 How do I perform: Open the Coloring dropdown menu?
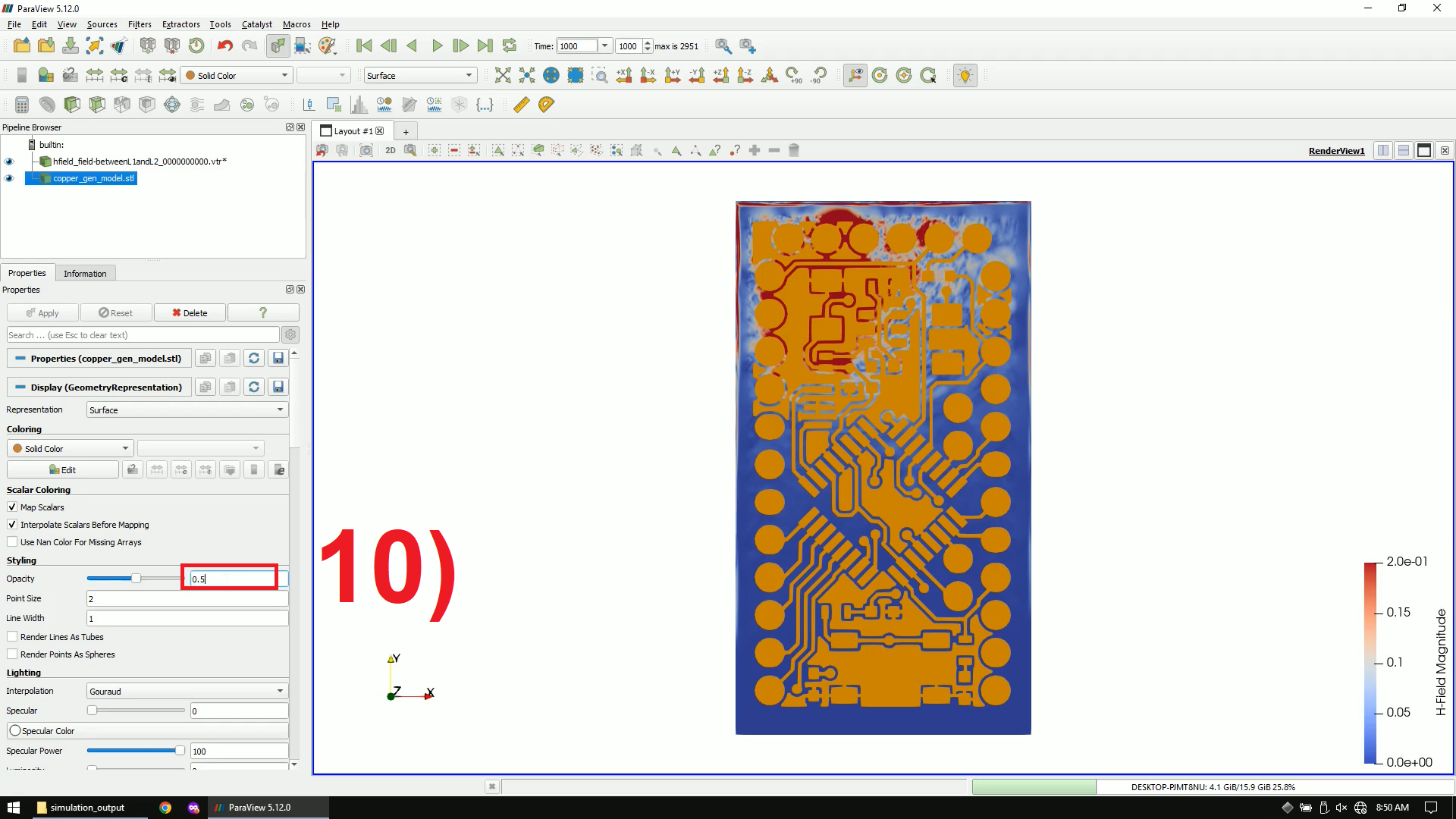coord(68,447)
